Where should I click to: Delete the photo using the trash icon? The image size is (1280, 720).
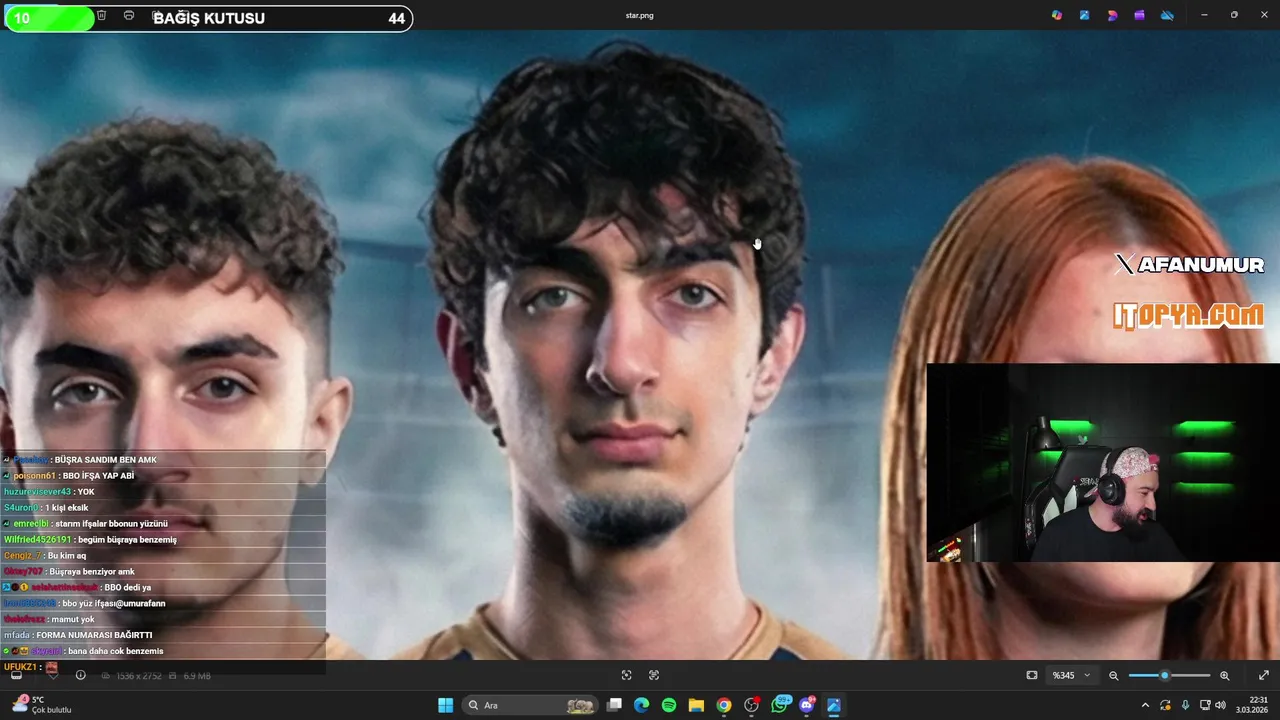(x=101, y=15)
